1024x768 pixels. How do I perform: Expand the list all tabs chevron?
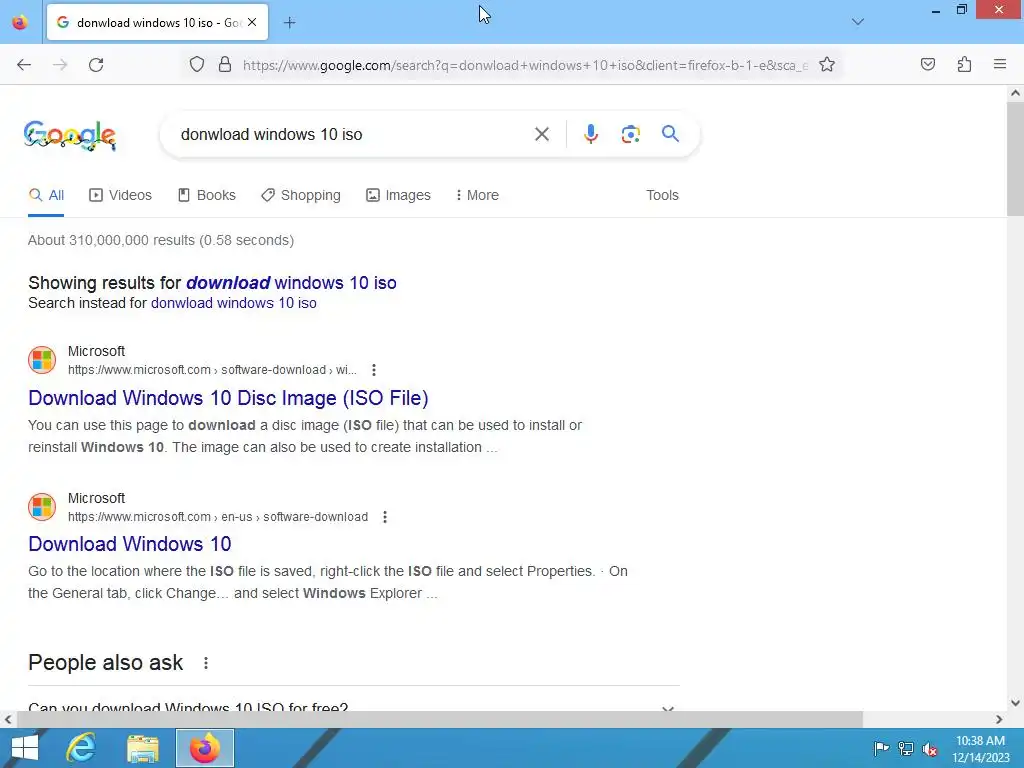pyautogui.click(x=858, y=22)
